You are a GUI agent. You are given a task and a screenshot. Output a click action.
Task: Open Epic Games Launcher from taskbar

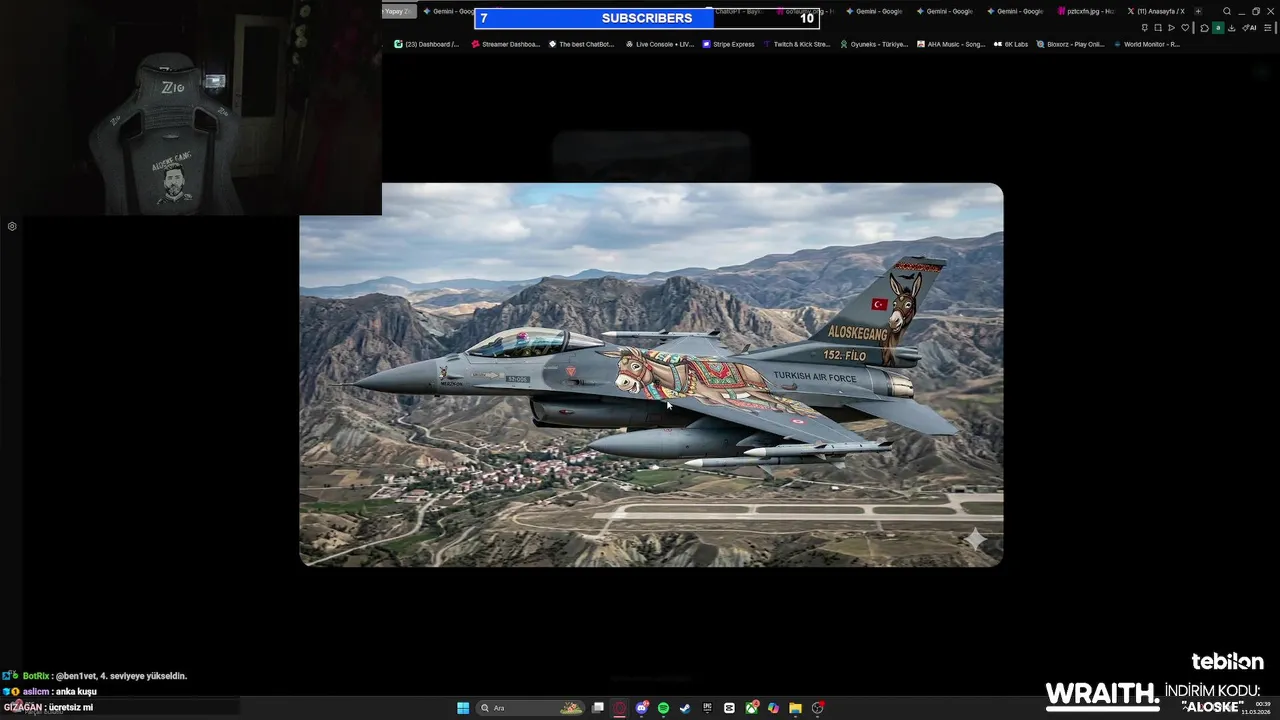tap(707, 708)
